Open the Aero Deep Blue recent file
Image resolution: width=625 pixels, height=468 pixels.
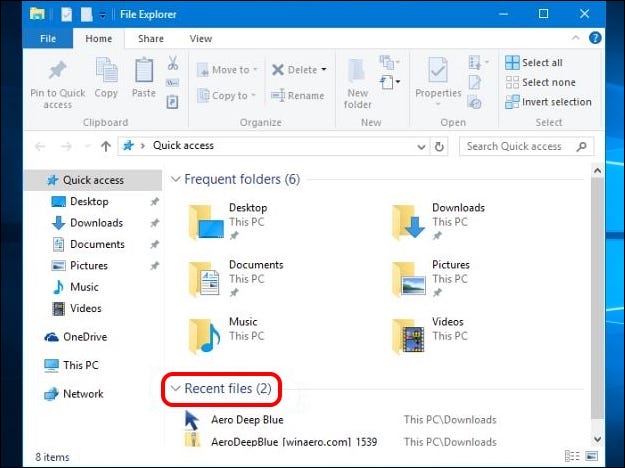340,420
